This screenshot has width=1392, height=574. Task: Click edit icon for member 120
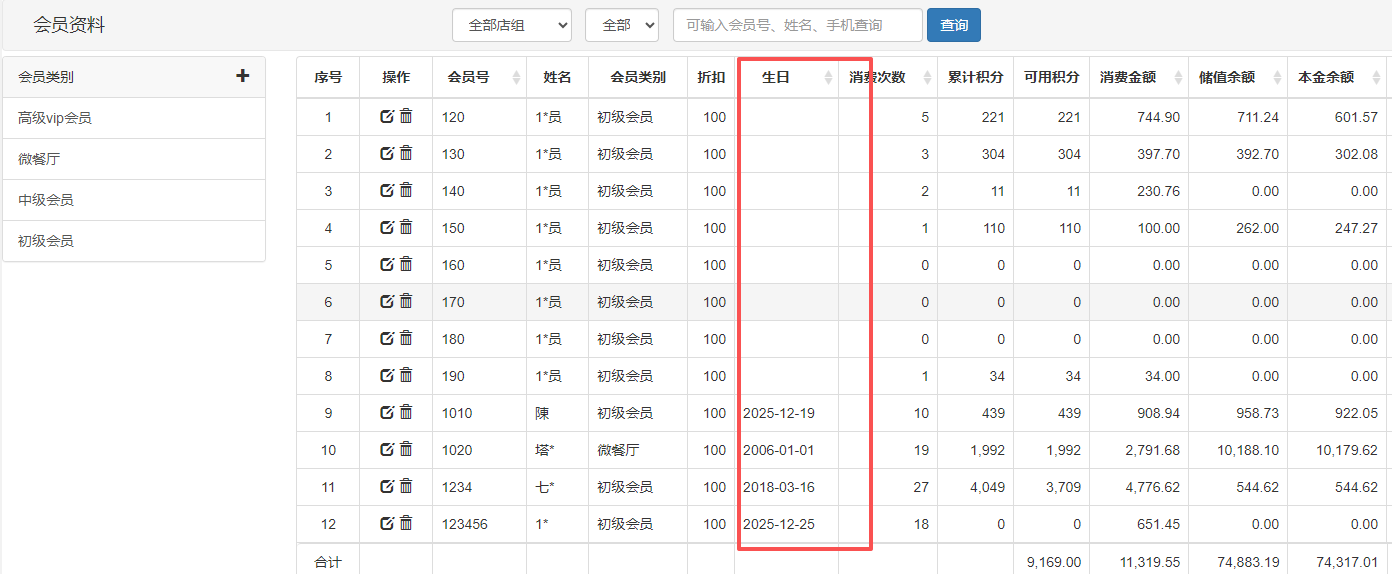(387, 117)
